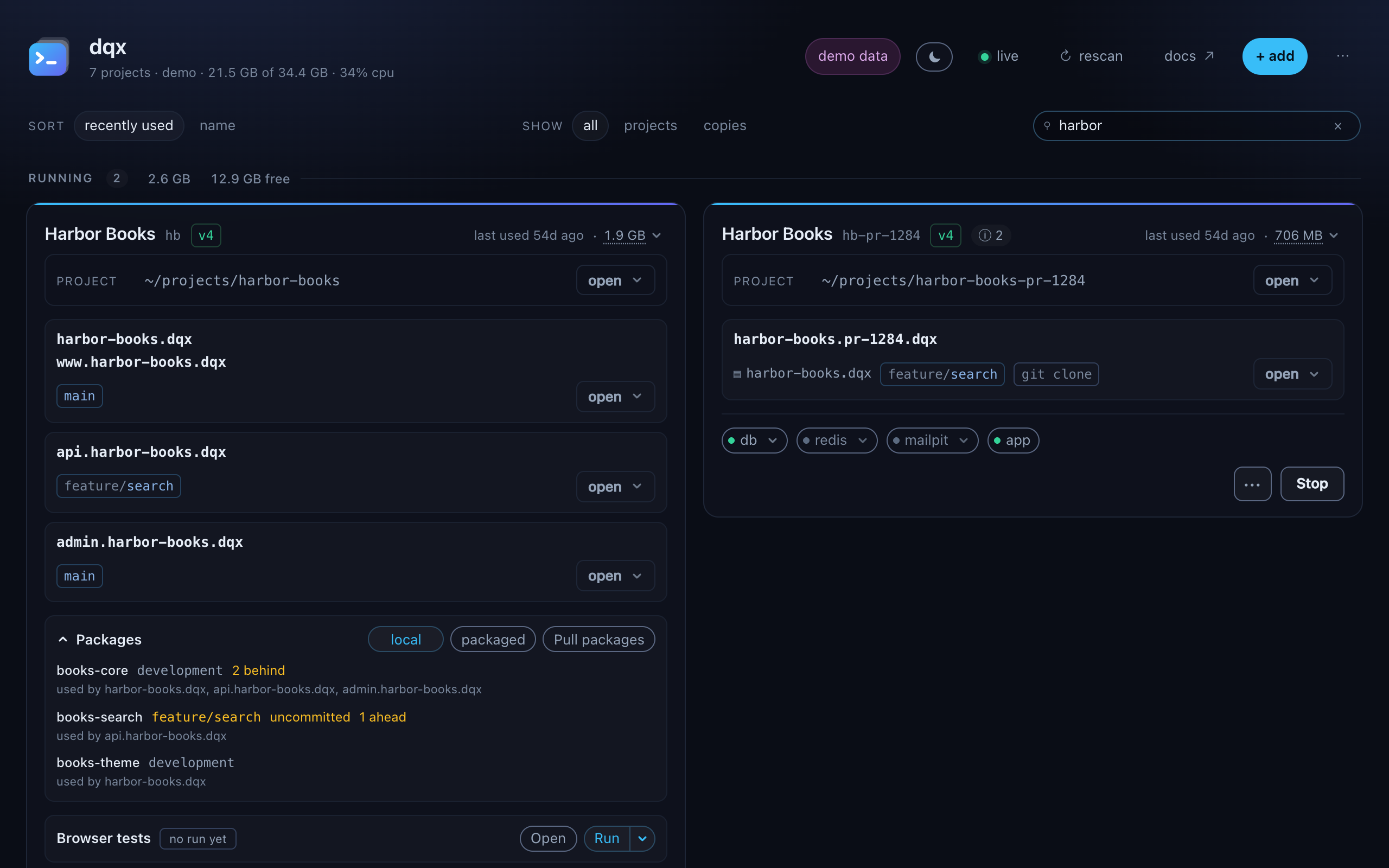Expand the redis service chip

pos(837,441)
